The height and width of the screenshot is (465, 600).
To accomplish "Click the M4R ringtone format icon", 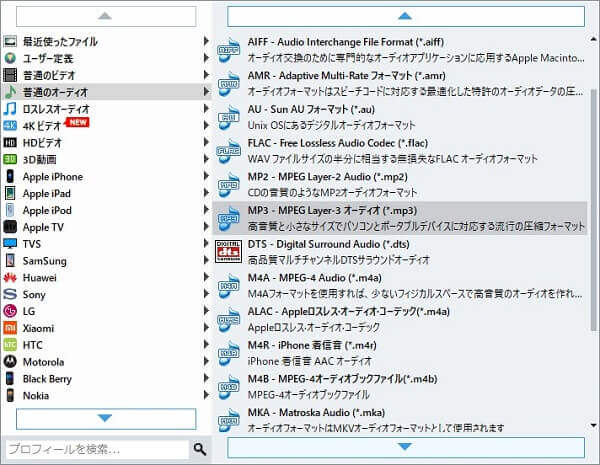I will click(x=228, y=353).
